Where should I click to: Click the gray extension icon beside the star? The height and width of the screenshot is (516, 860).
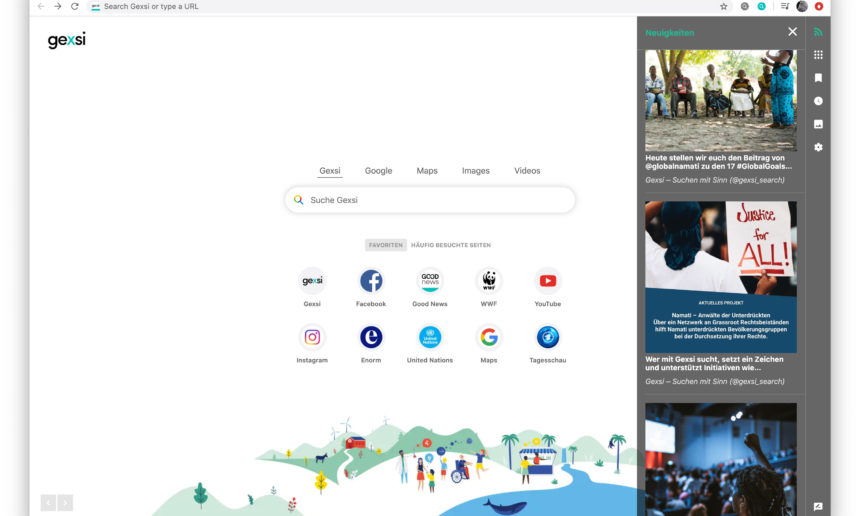pos(744,7)
